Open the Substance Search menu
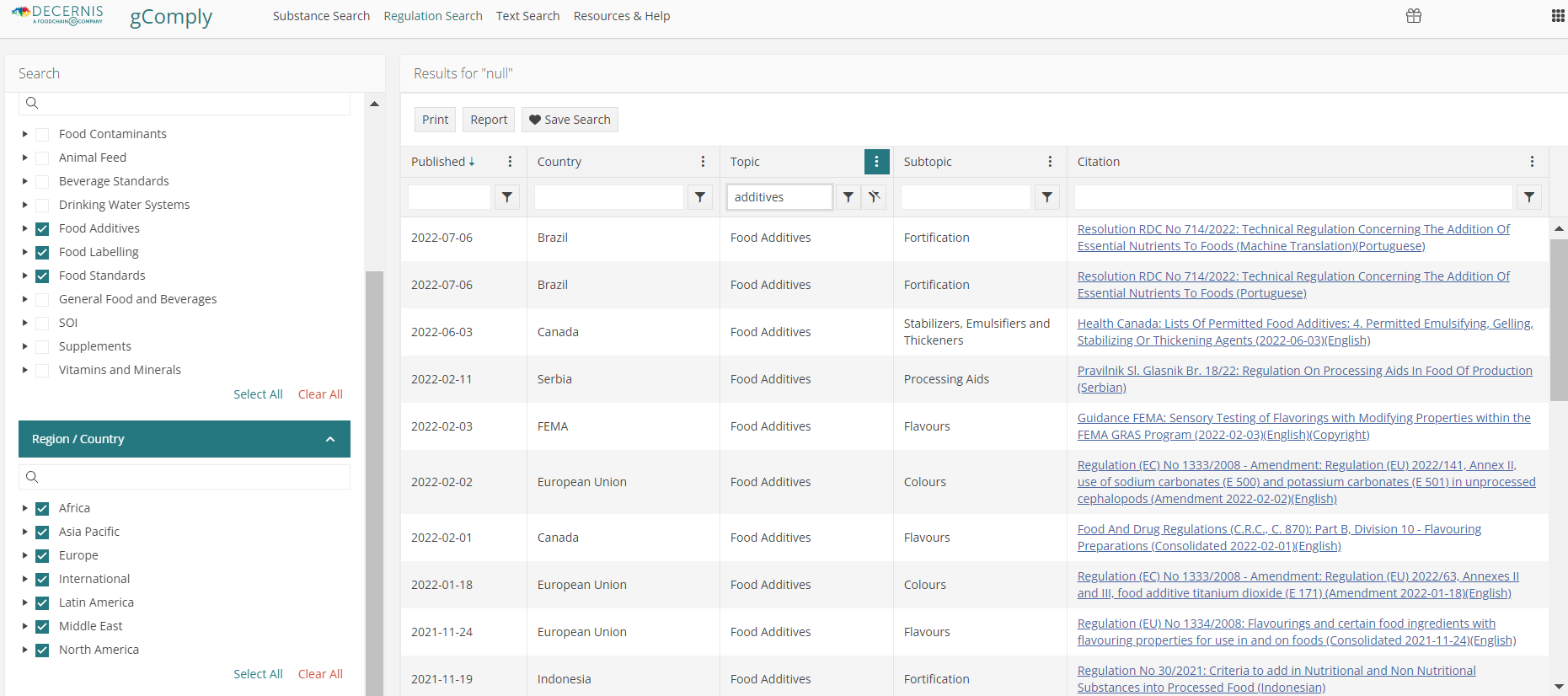The width and height of the screenshot is (1568, 696). [321, 16]
